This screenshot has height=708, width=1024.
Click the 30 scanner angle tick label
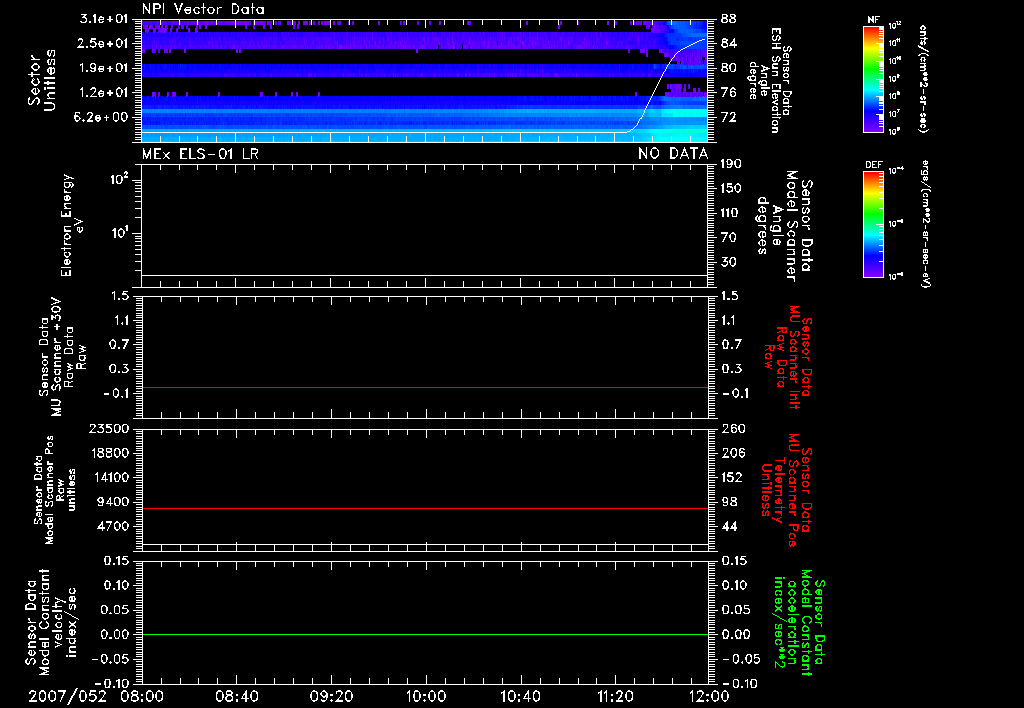point(729,262)
